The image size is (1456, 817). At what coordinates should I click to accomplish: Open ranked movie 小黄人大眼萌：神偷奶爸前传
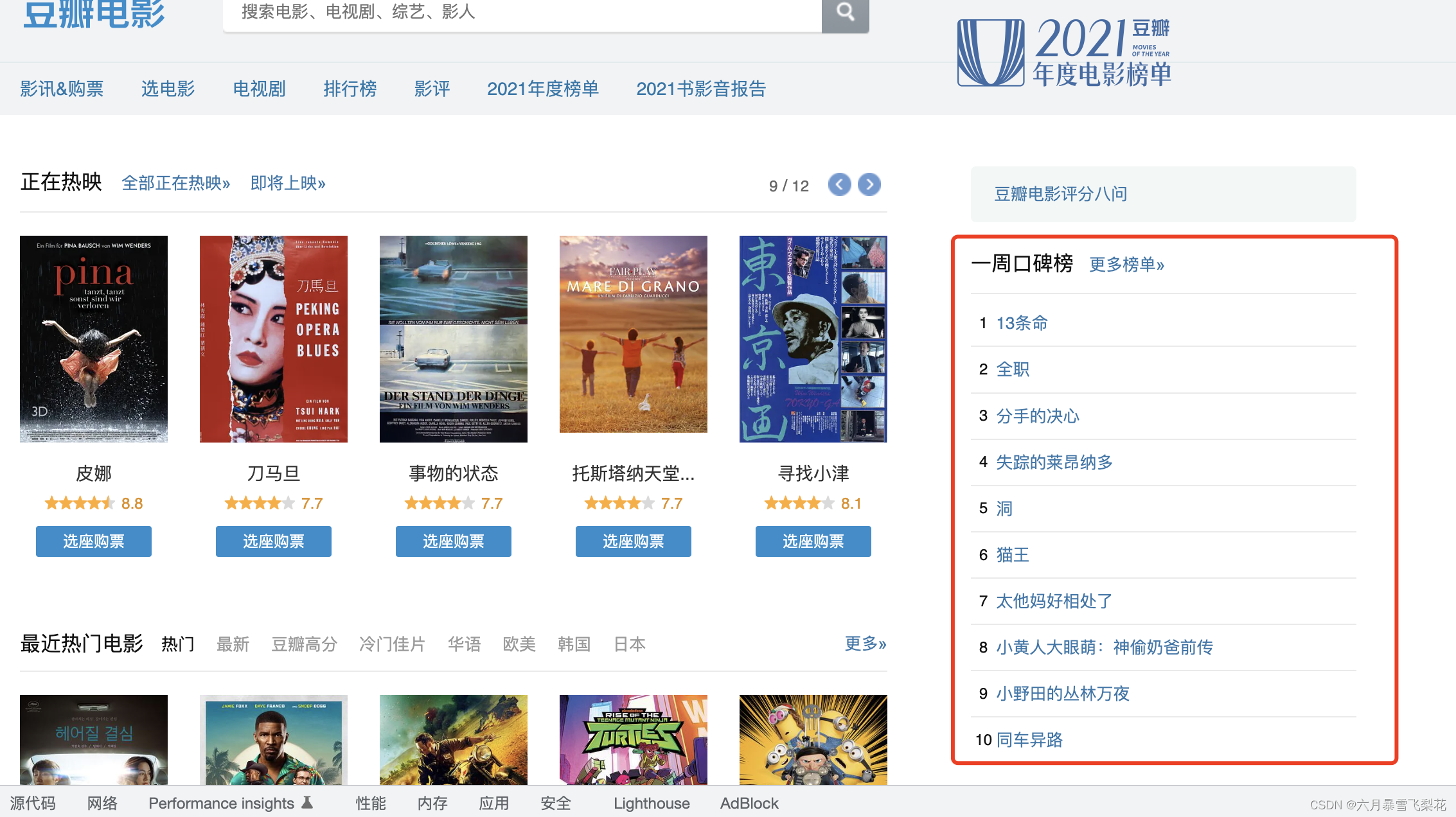pyautogui.click(x=1105, y=647)
